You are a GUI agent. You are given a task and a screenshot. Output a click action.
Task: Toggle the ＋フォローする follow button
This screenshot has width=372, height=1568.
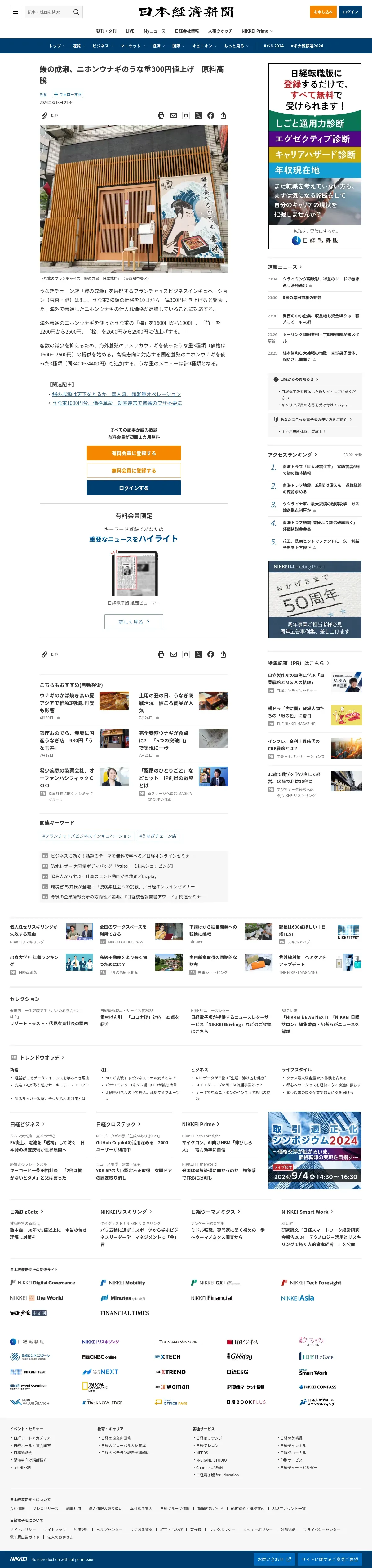tap(68, 94)
